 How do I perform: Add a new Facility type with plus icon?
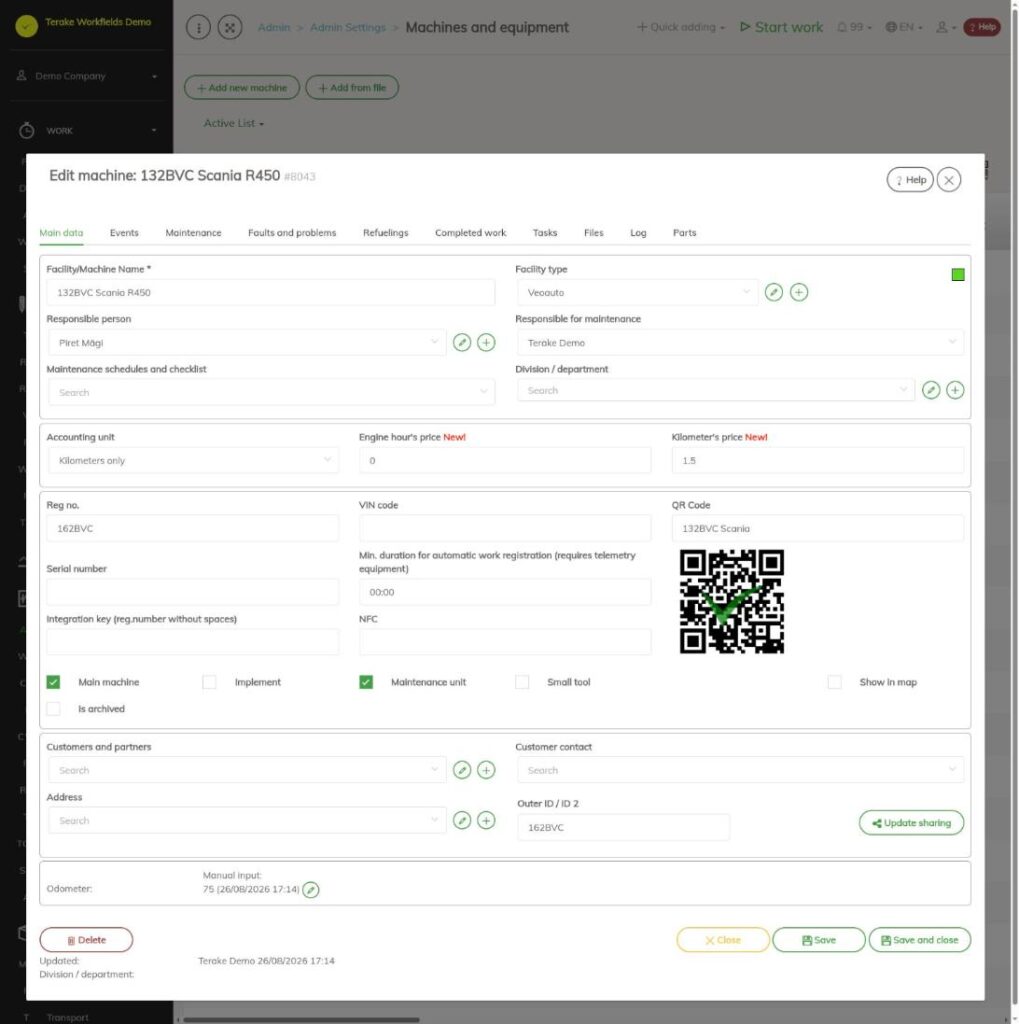click(x=798, y=292)
